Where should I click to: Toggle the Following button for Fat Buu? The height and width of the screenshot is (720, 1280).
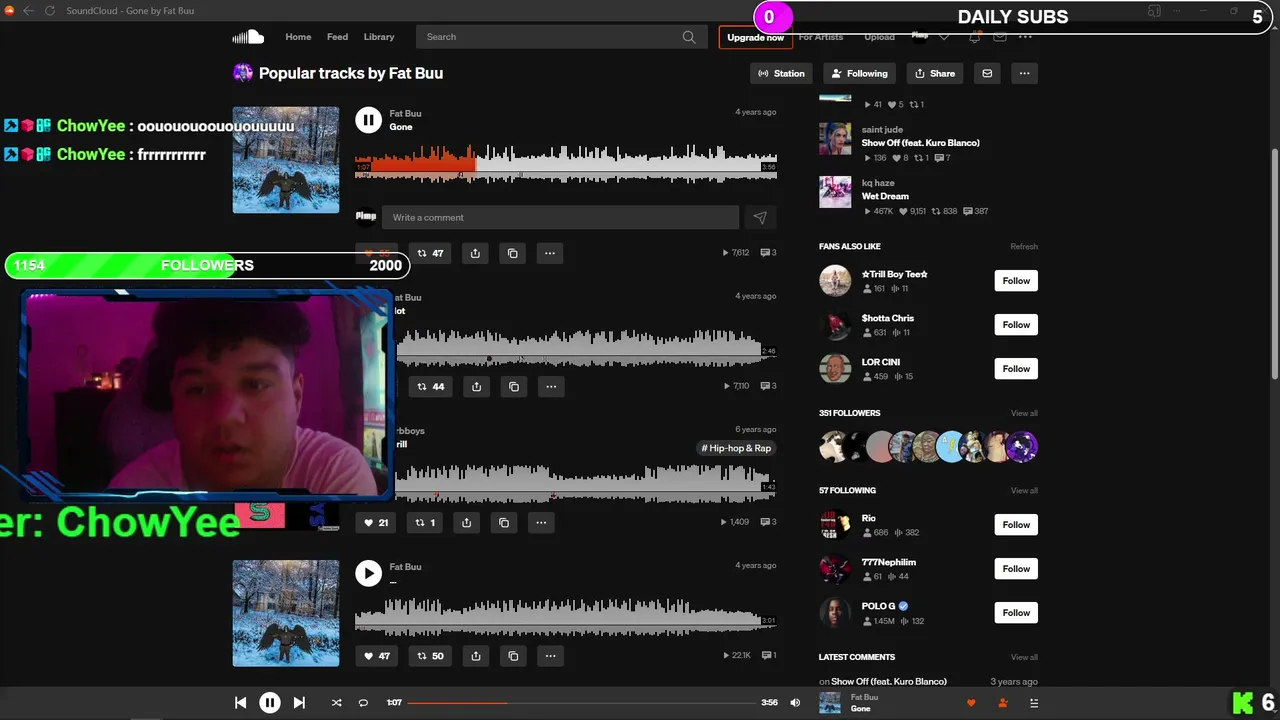(859, 73)
